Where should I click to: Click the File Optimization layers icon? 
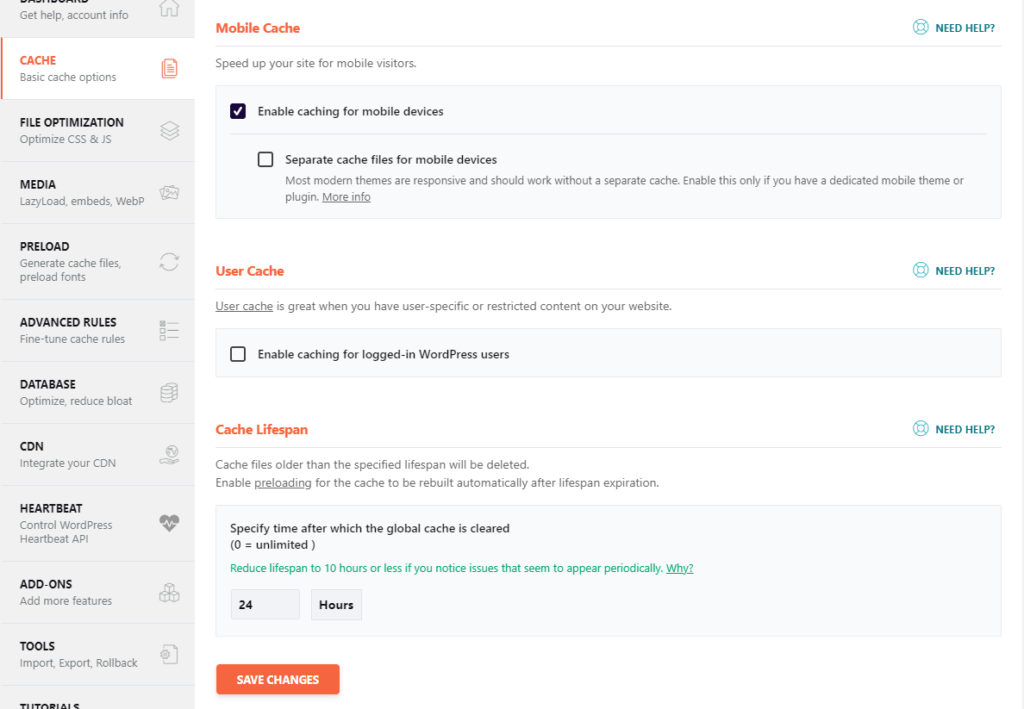tap(169, 130)
